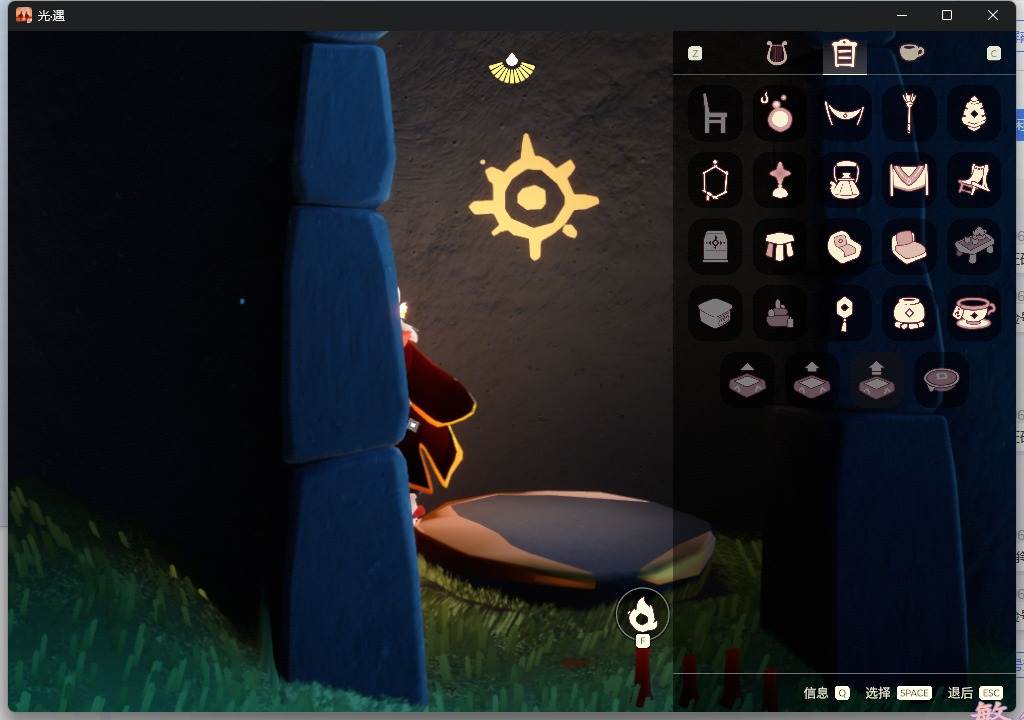Select the cream beanbag chair prop
Viewport: 1024px width, 720px height.
click(x=844, y=246)
